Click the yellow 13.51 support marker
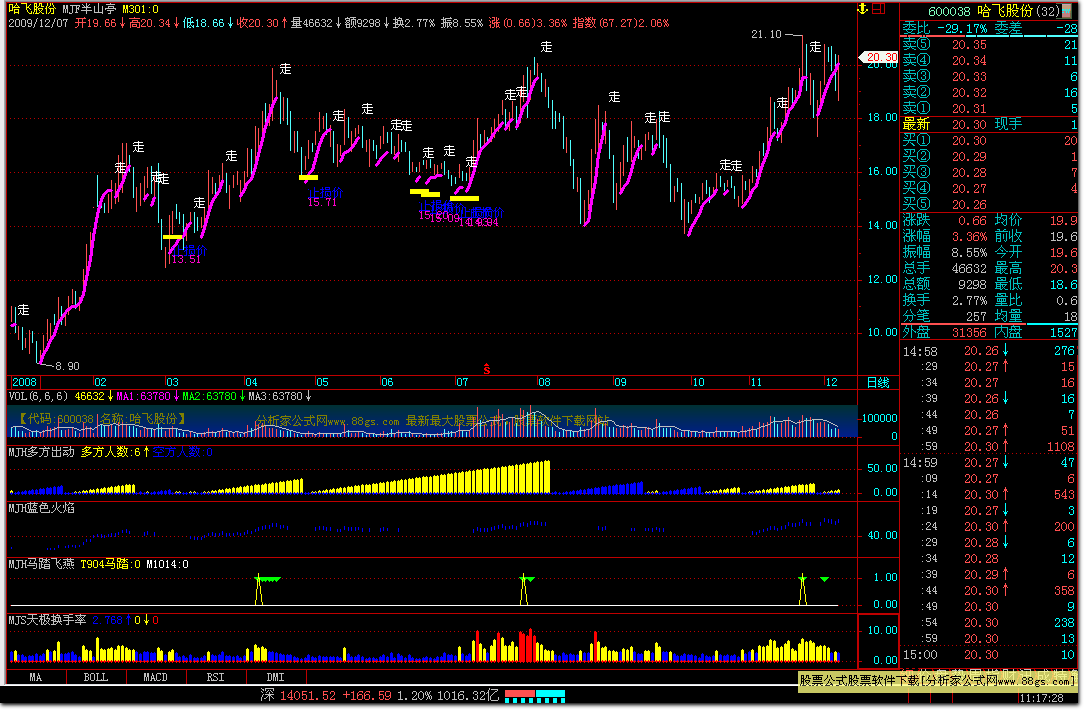This screenshot has width=1085, height=710. 173,238
